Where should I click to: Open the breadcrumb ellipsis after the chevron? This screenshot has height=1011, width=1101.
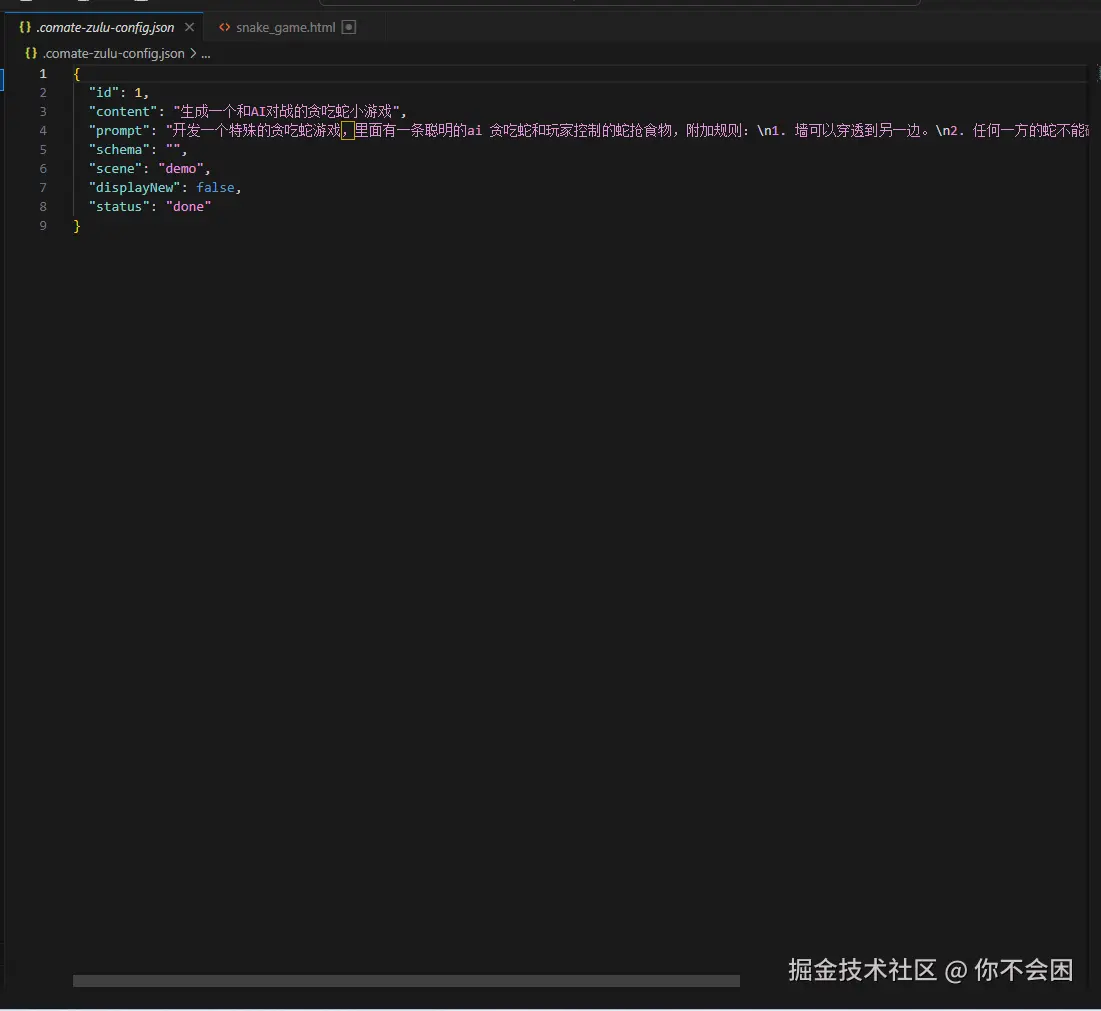coord(206,53)
